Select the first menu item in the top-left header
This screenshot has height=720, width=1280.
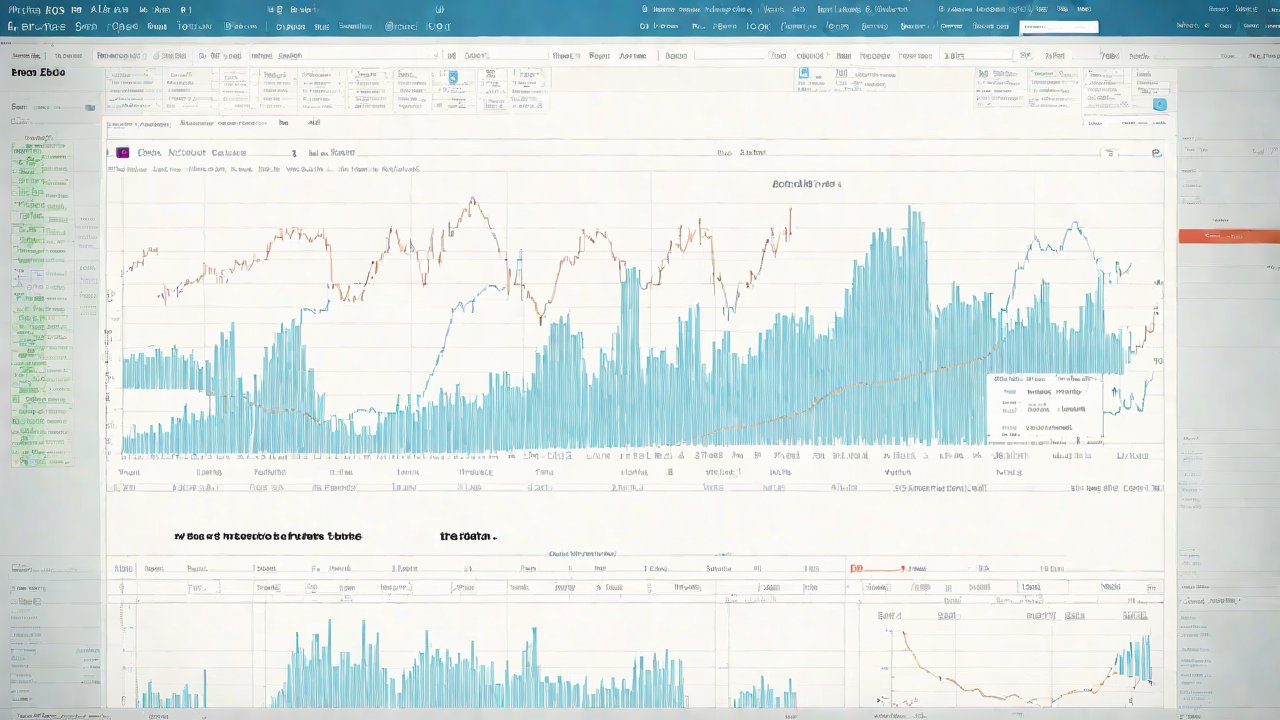28,9
